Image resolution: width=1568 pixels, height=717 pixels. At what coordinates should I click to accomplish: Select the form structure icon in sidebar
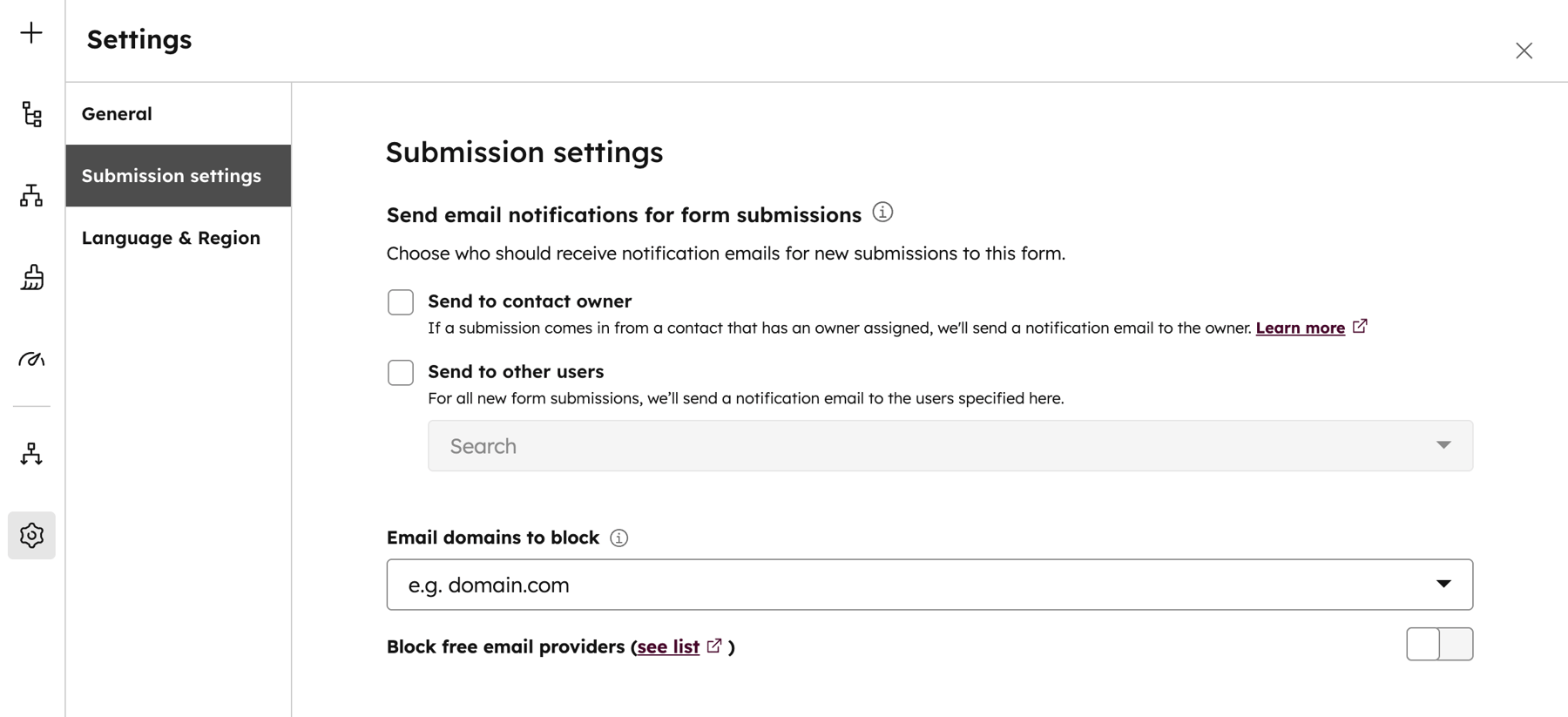point(31,114)
